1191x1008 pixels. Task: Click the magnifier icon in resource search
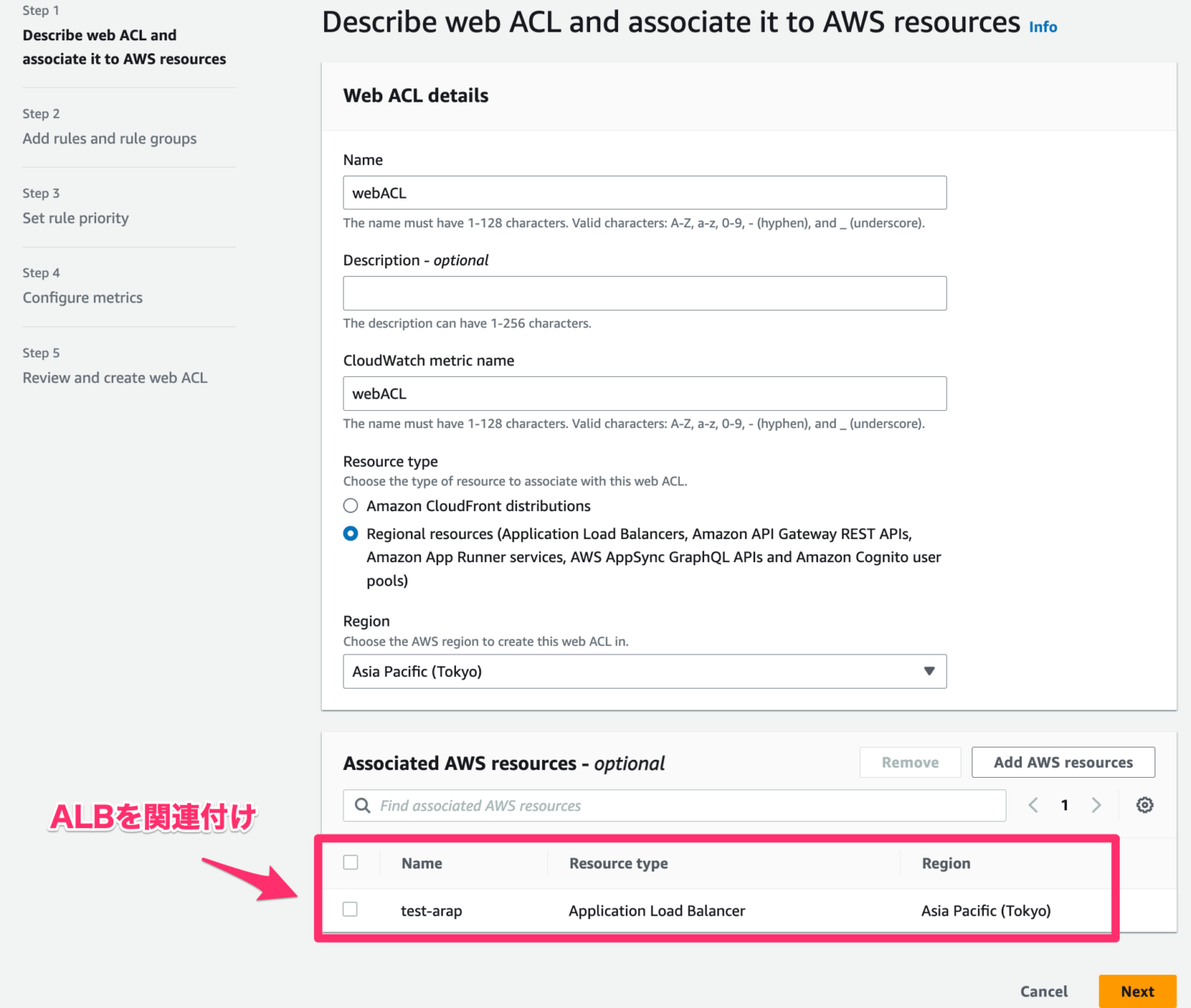[x=362, y=805]
